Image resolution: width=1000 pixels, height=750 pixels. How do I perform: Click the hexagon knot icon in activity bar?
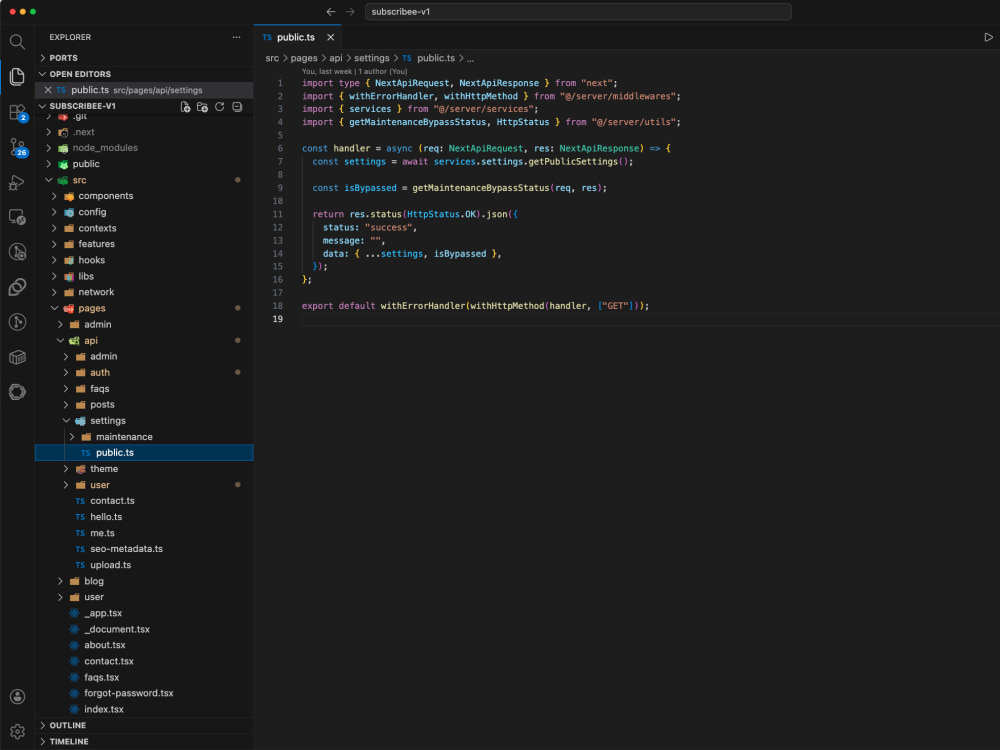(17, 392)
